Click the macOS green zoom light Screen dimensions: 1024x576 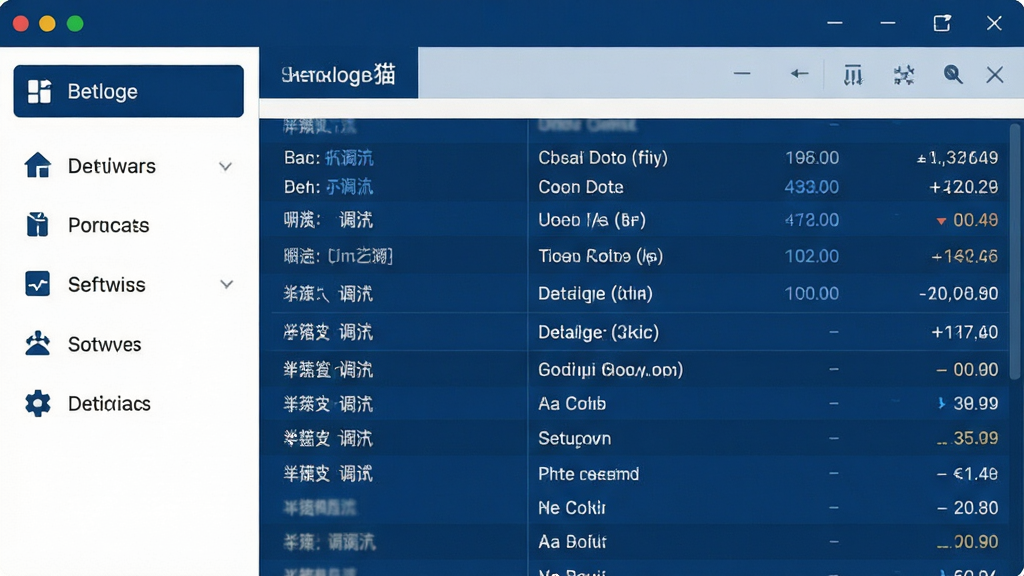coord(75,24)
